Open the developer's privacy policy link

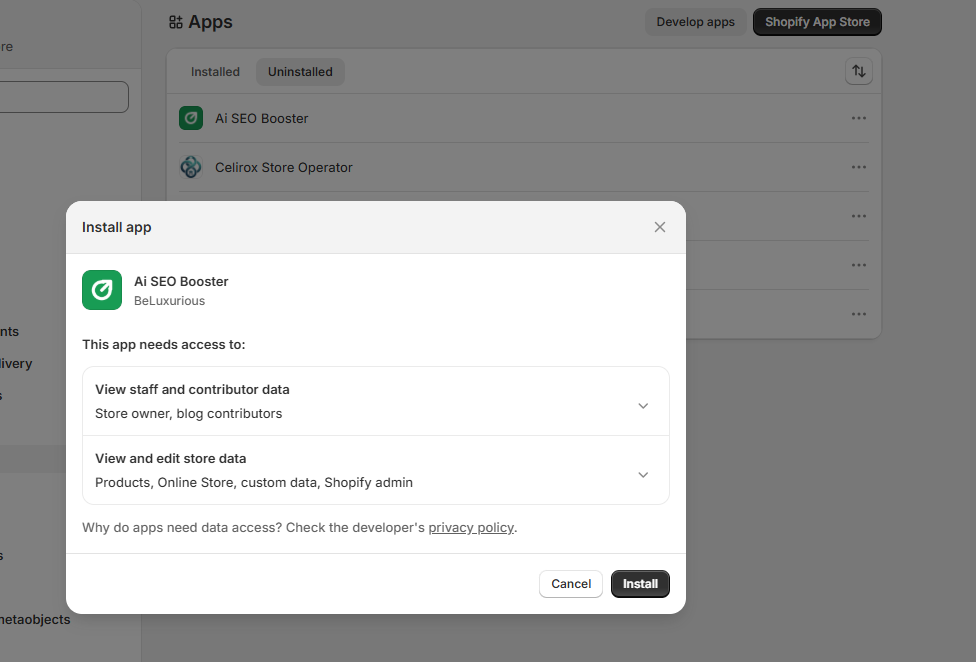pos(471,528)
